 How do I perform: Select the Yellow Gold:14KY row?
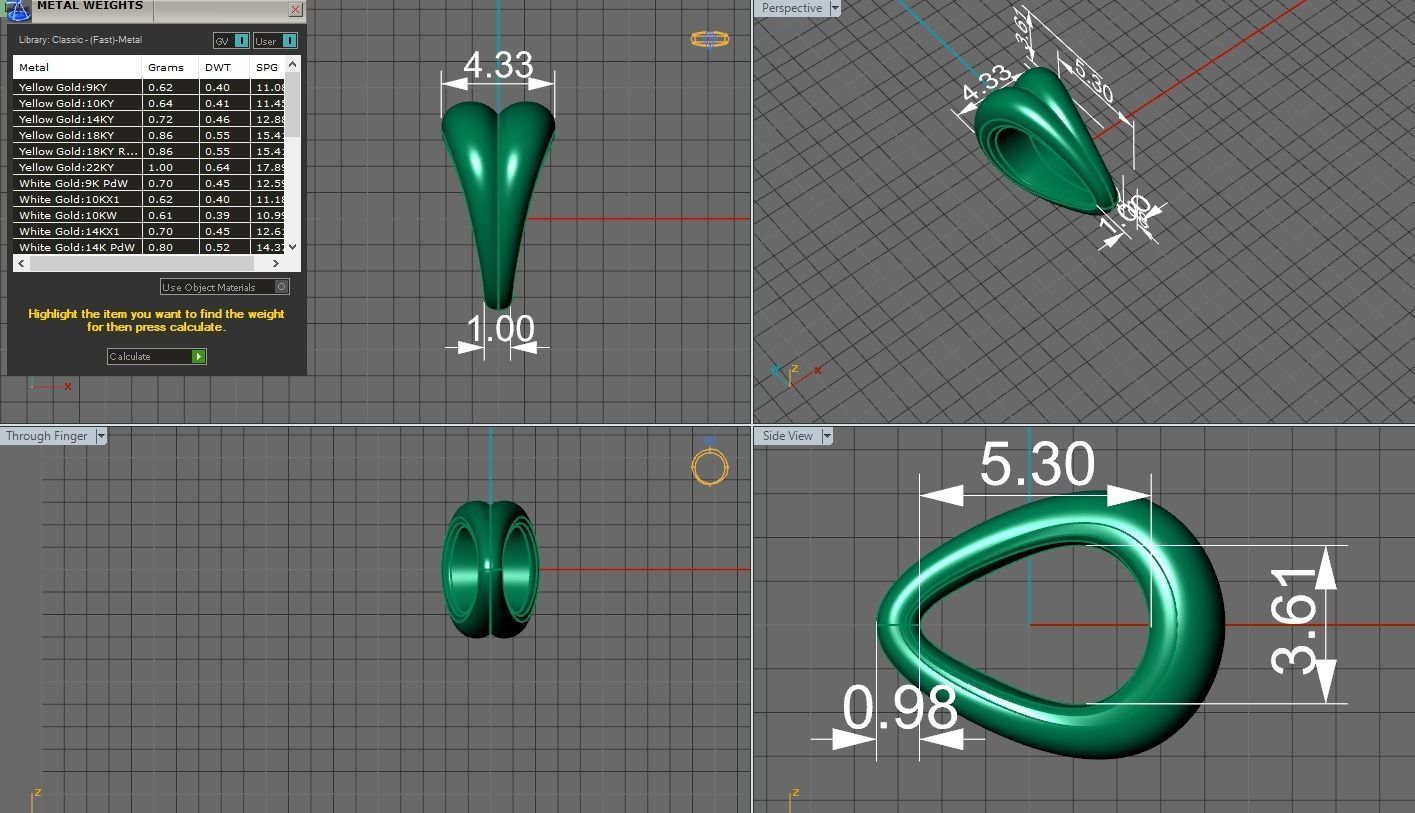tap(150, 119)
